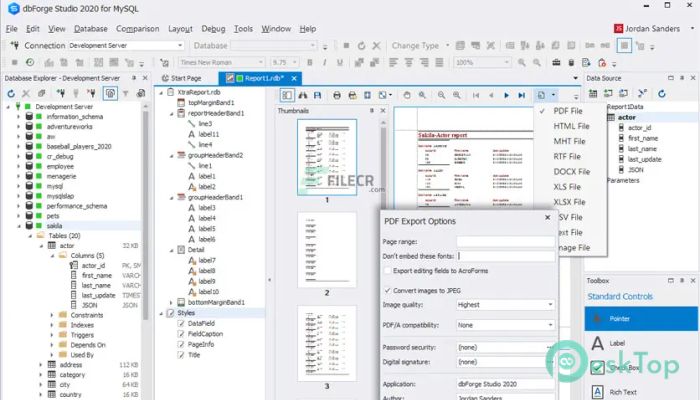This screenshot has width=700, height=400.
Task: Click the new connection plug icon
Action: [x=61, y=93]
